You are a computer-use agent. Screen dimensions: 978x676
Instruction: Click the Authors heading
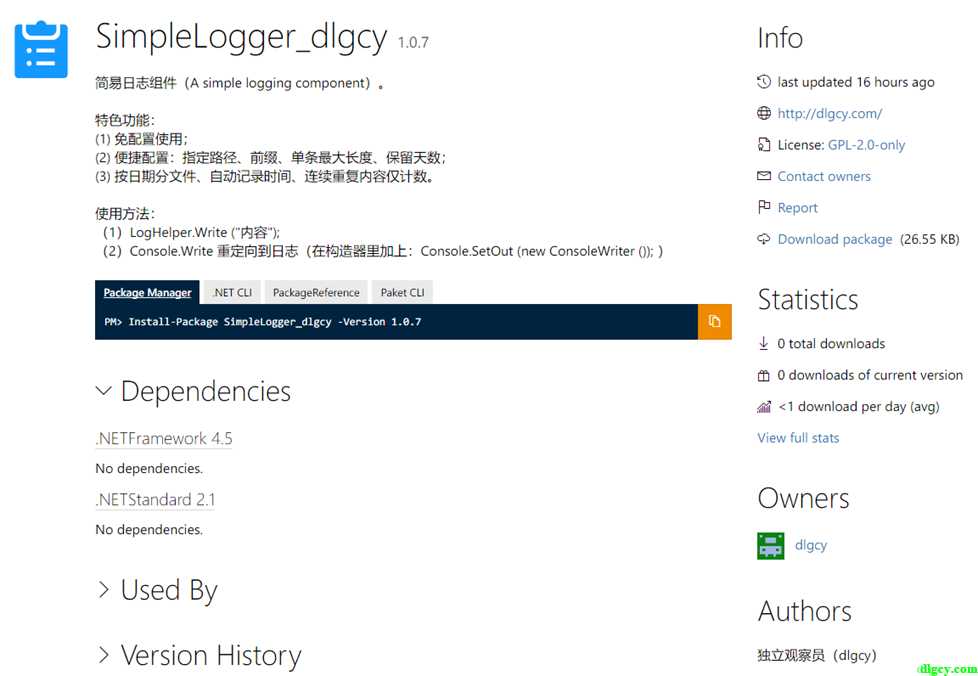[805, 611]
